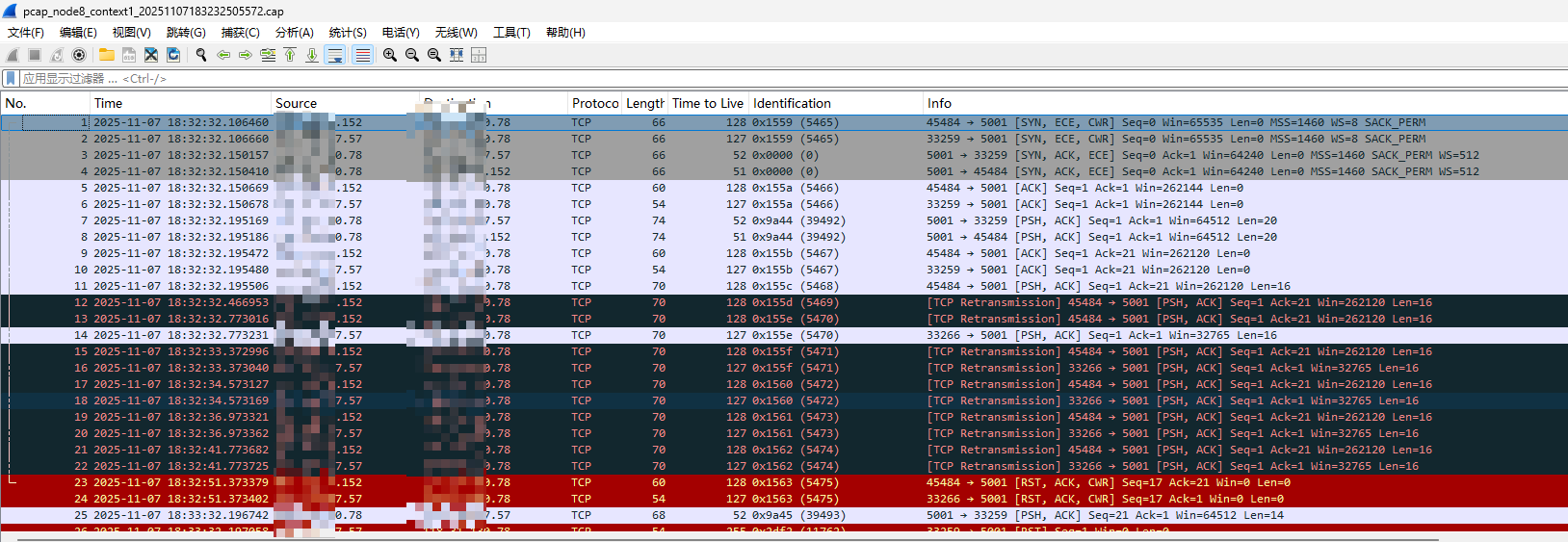Toggle auto-scroll during live capture
This screenshot has width=1568, height=542.
[335, 55]
